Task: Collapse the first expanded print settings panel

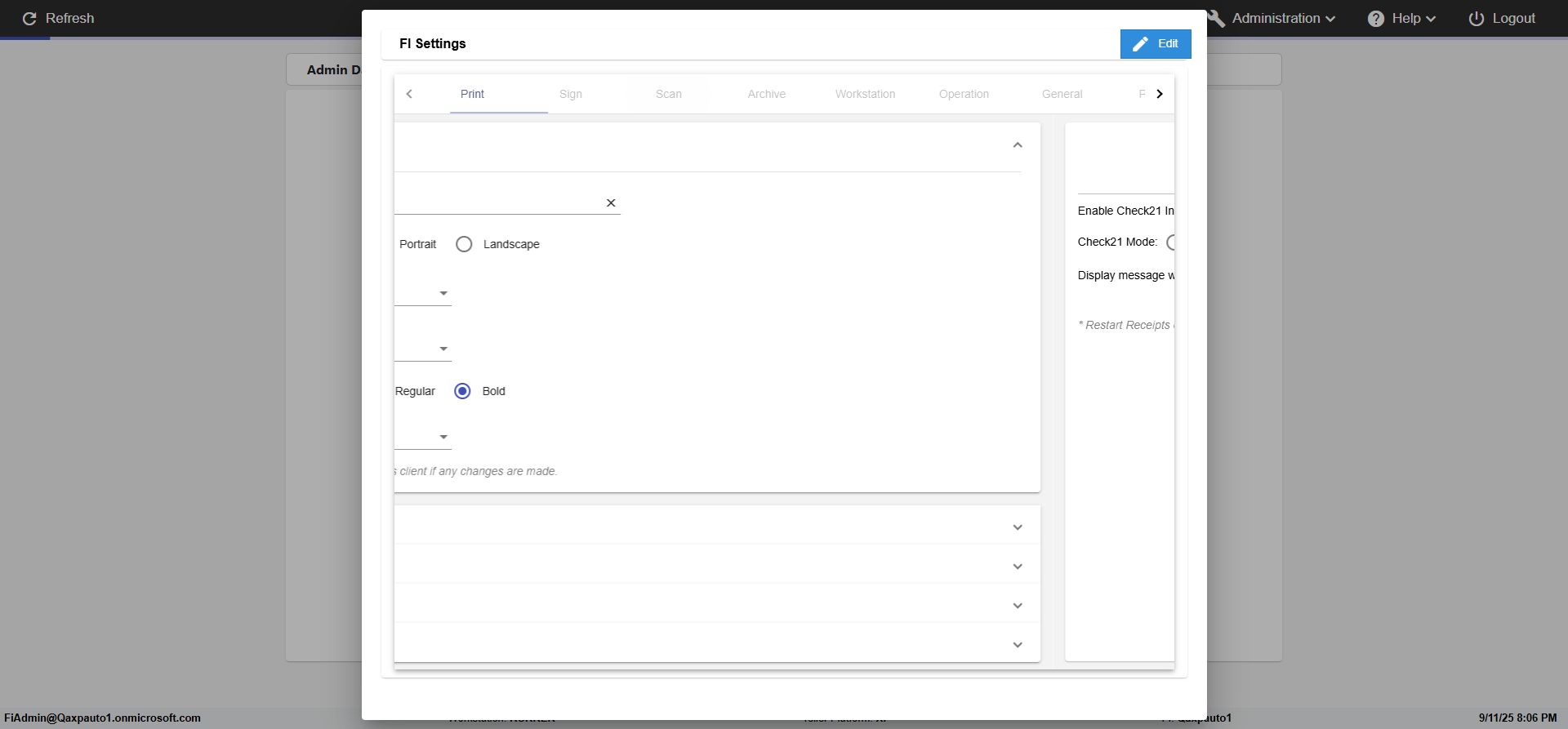Action: click(x=1018, y=145)
